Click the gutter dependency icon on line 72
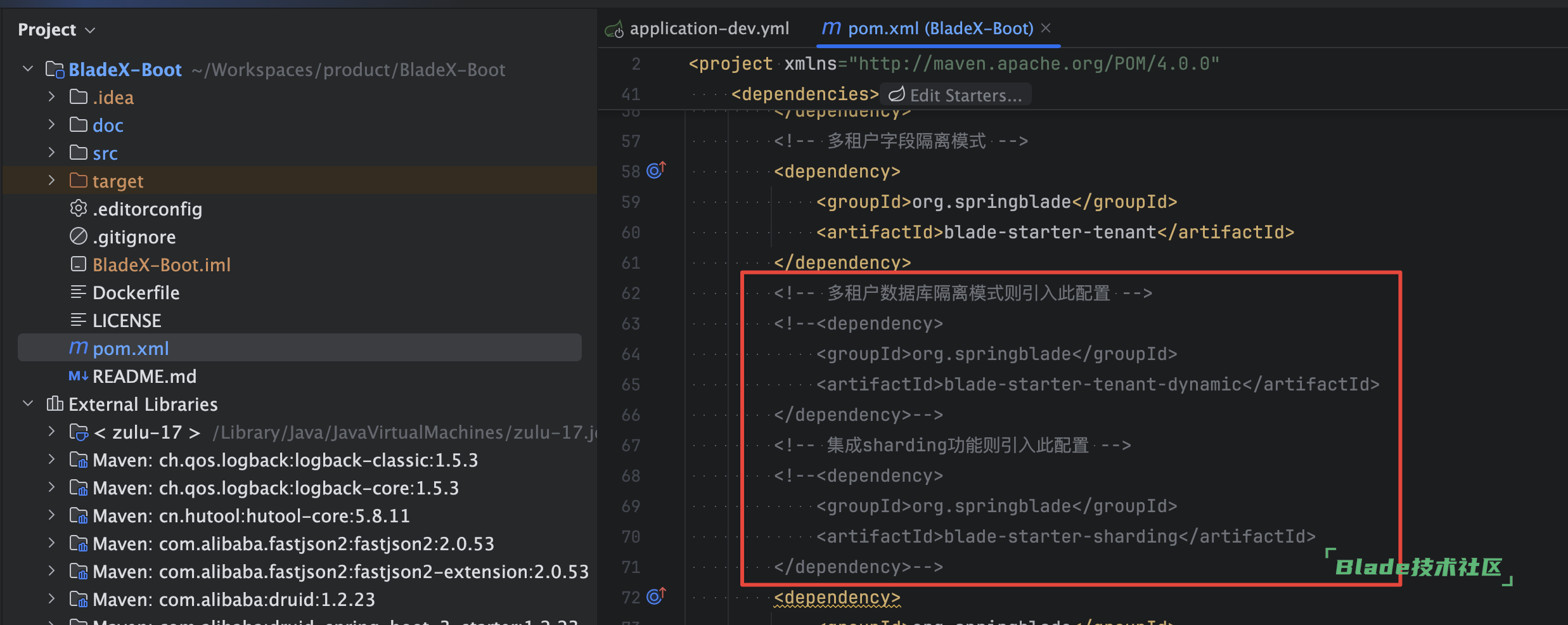The image size is (1568, 625). (x=656, y=596)
